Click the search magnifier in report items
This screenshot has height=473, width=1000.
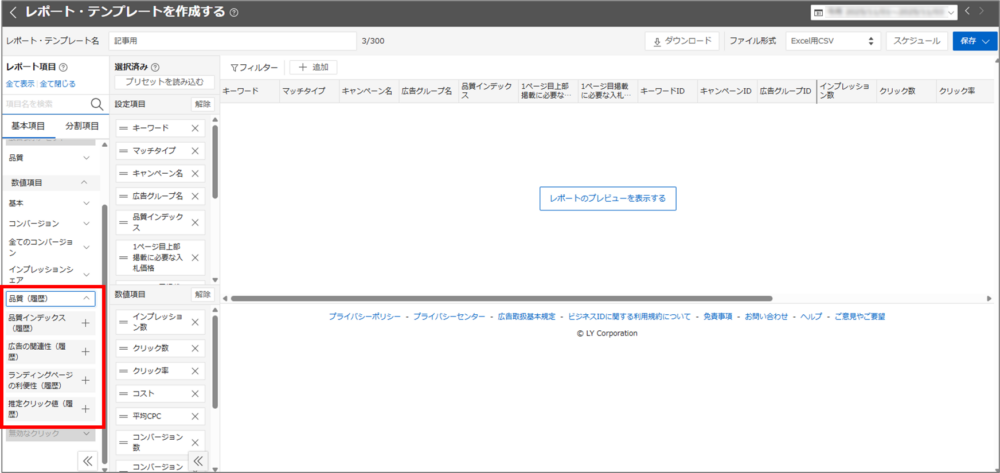pyautogui.click(x=97, y=104)
